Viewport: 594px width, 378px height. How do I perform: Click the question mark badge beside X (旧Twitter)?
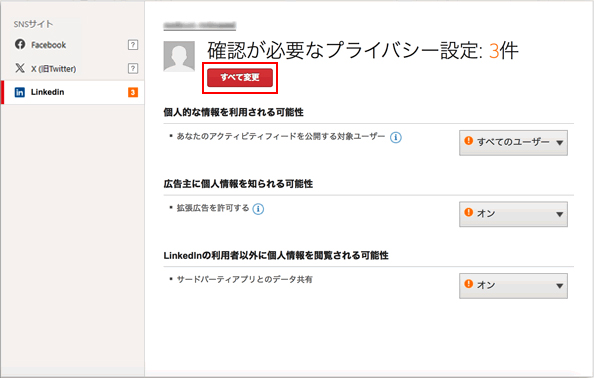tap(133, 69)
